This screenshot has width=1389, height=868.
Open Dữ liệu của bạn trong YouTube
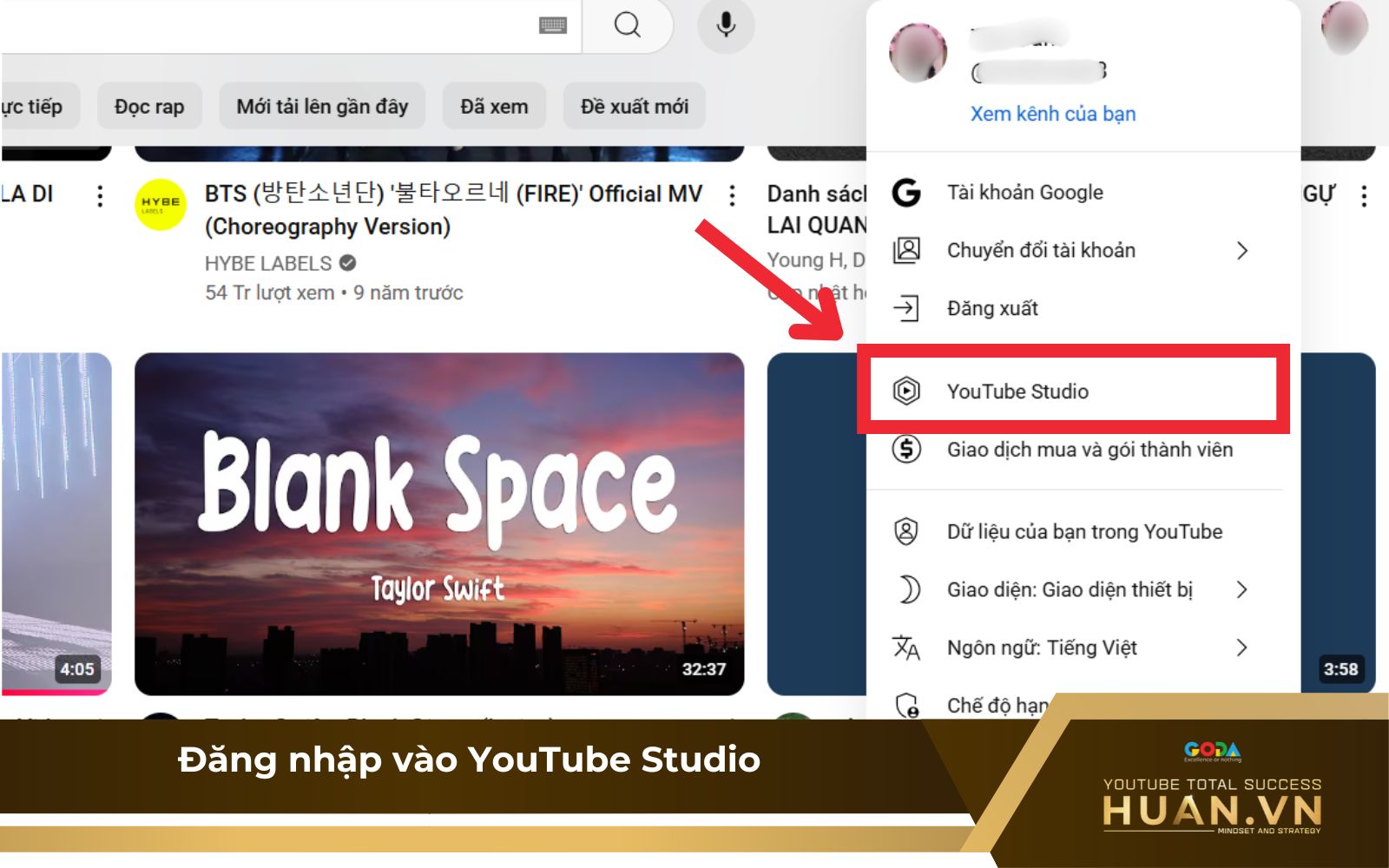1083,531
